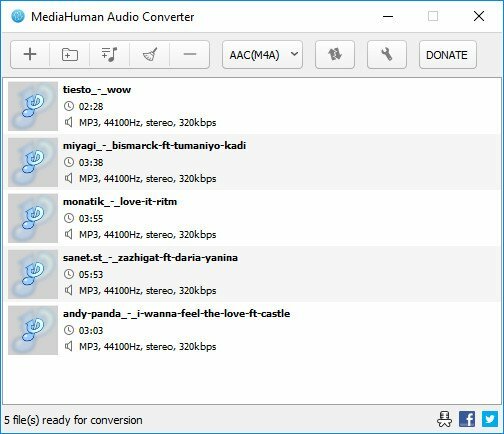Screen dimensions: 504x434
Task: Click the tiesto_-_wow cover thumbnail
Action: click(33, 106)
